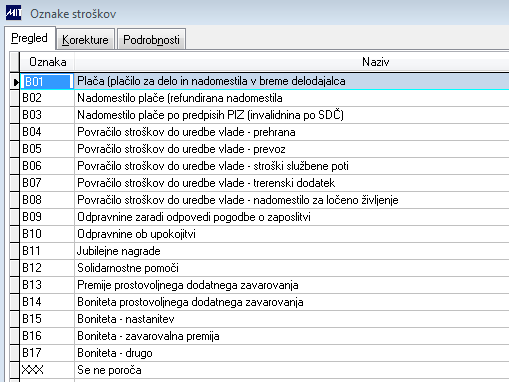Click 'Boniteta prostovoljnega dodatnega zavarovanja'
Viewport: 509px width, 382px height.
pyautogui.click(x=190, y=302)
